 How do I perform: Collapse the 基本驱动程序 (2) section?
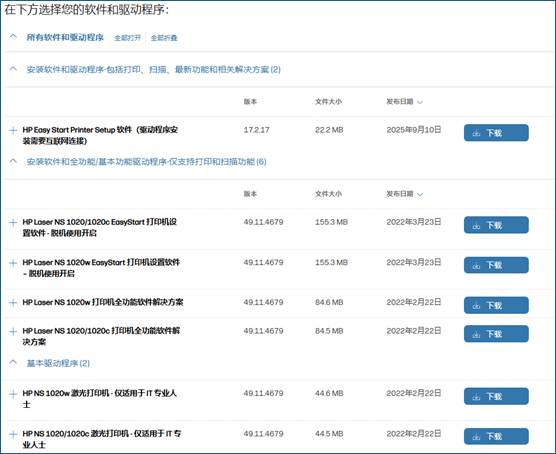coord(13,362)
